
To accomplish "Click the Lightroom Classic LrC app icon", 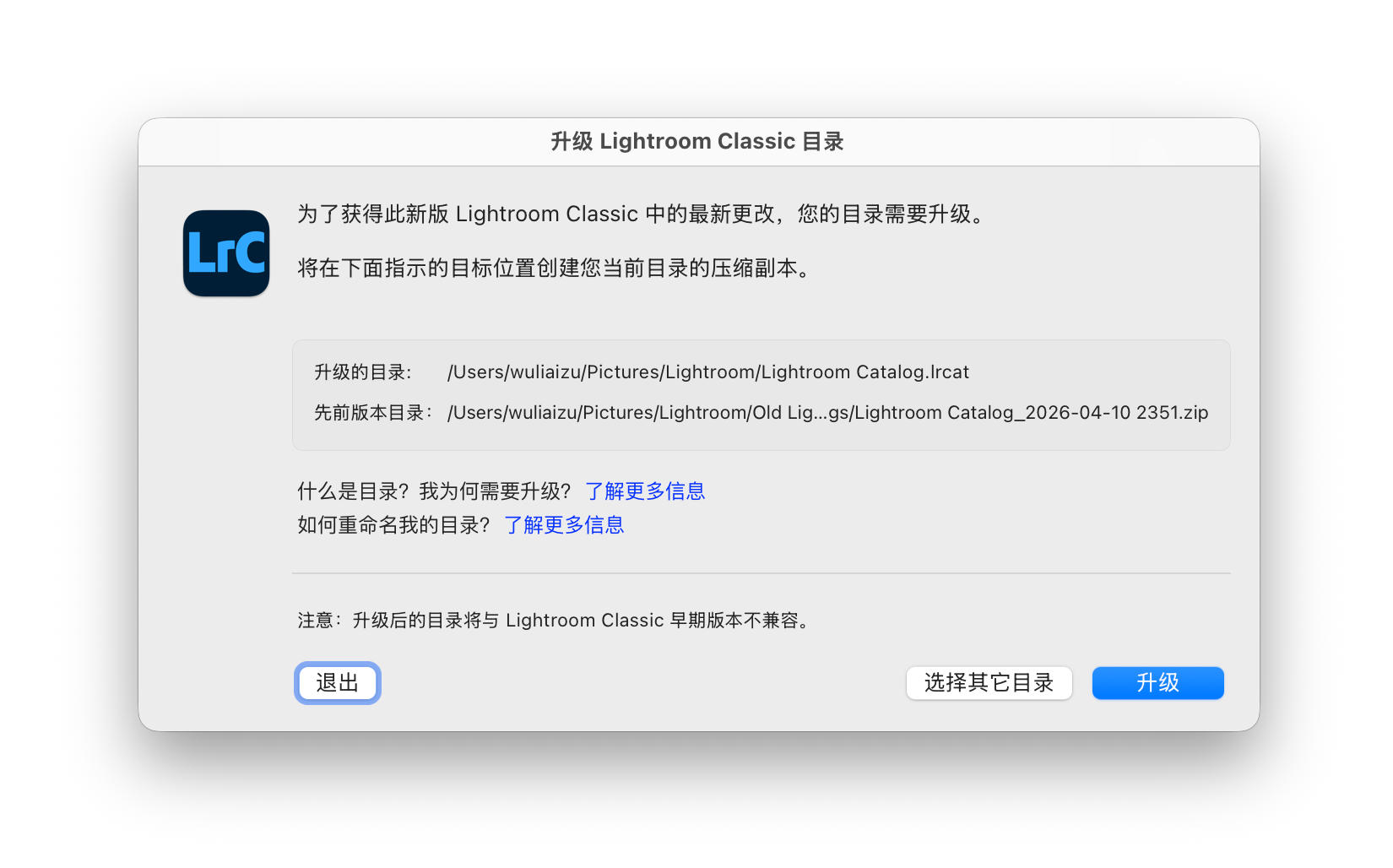I will (226, 253).
